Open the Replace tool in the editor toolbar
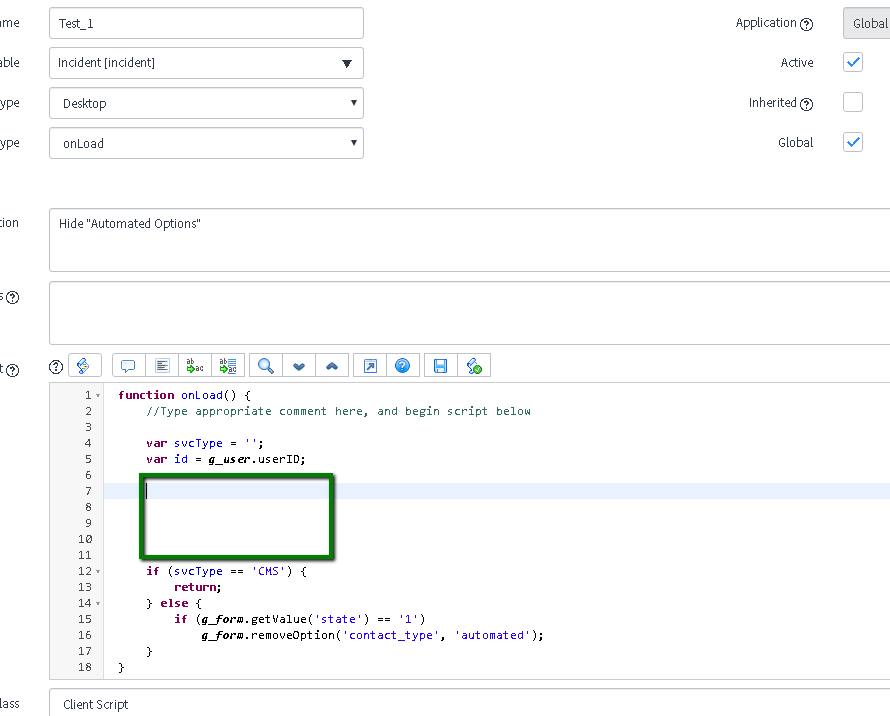 (194, 365)
